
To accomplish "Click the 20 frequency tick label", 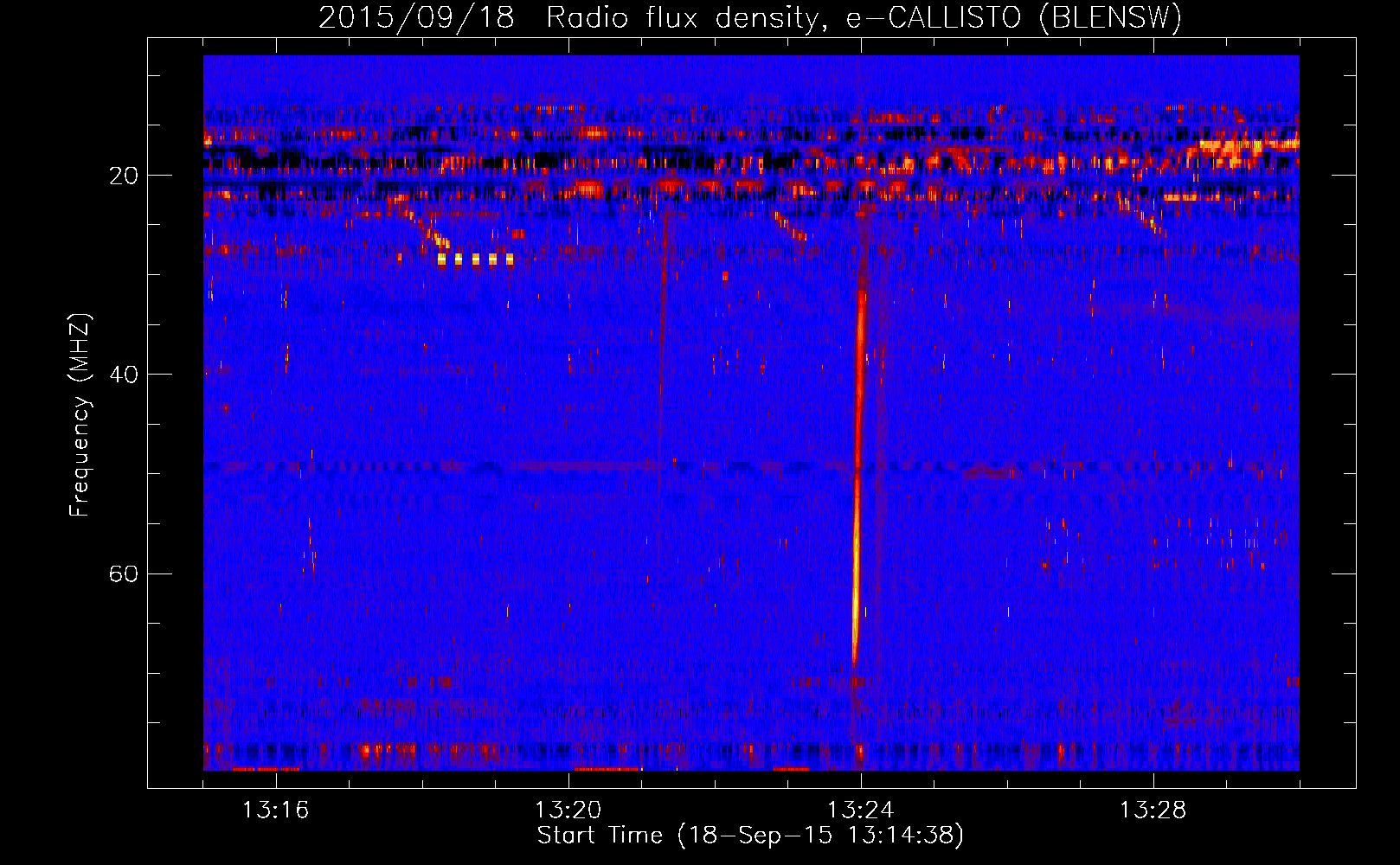I will pyautogui.click(x=124, y=176).
